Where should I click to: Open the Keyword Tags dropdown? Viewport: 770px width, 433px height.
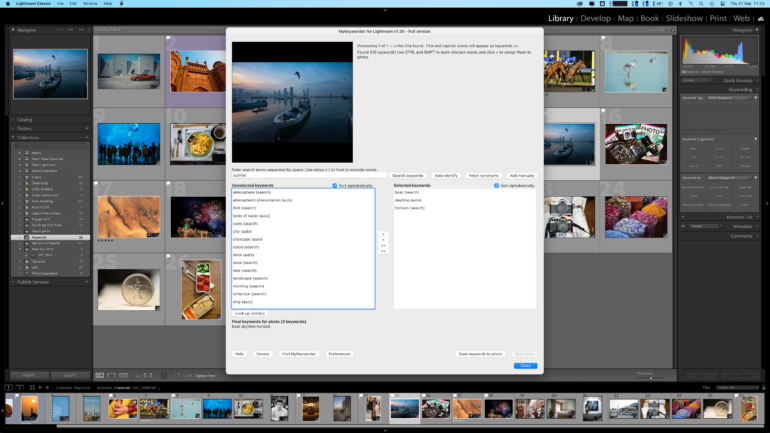(730, 98)
